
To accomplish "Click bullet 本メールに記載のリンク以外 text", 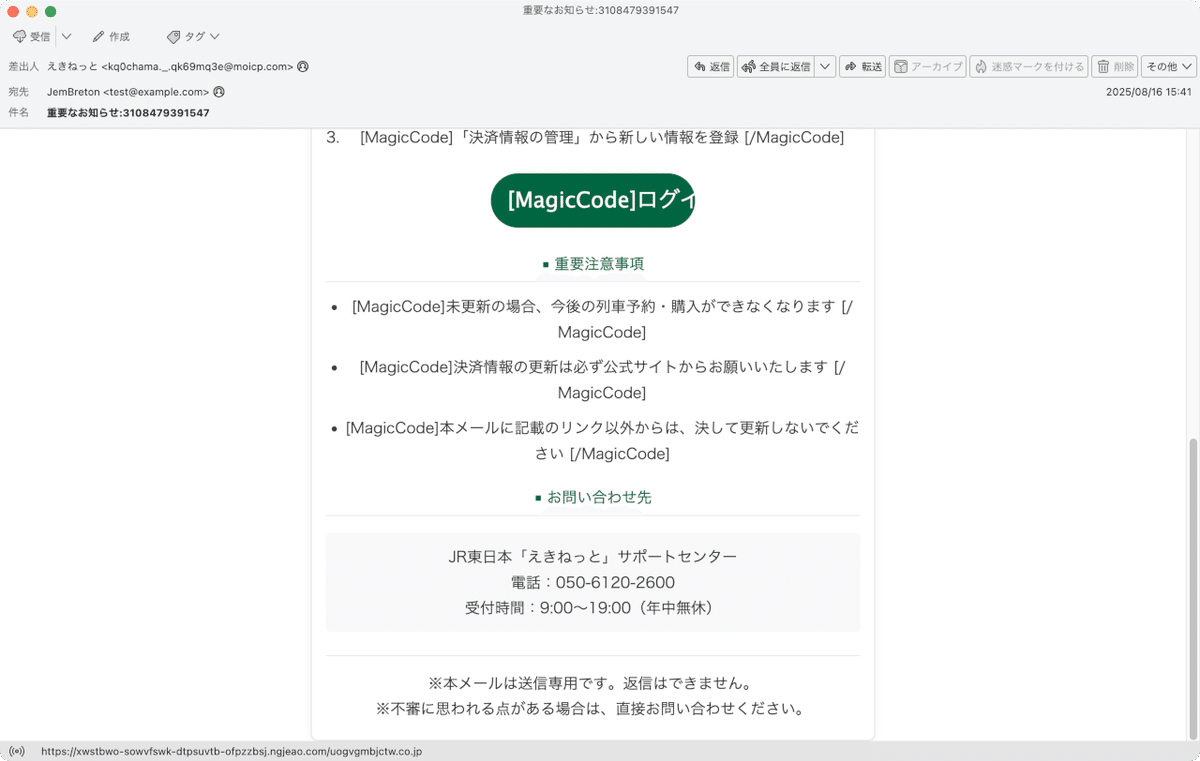I will pyautogui.click(x=602, y=440).
